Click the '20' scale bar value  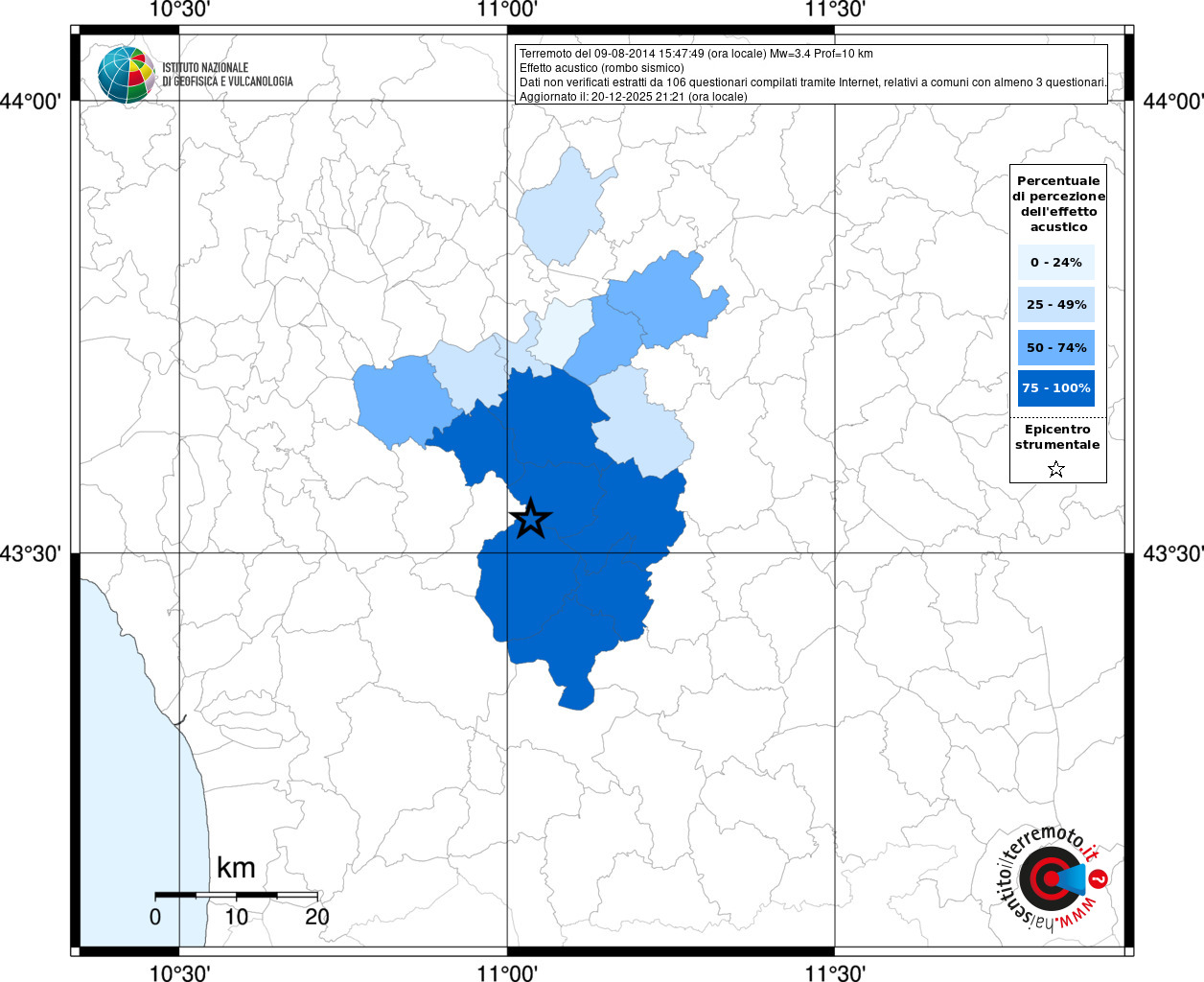pyautogui.click(x=317, y=917)
